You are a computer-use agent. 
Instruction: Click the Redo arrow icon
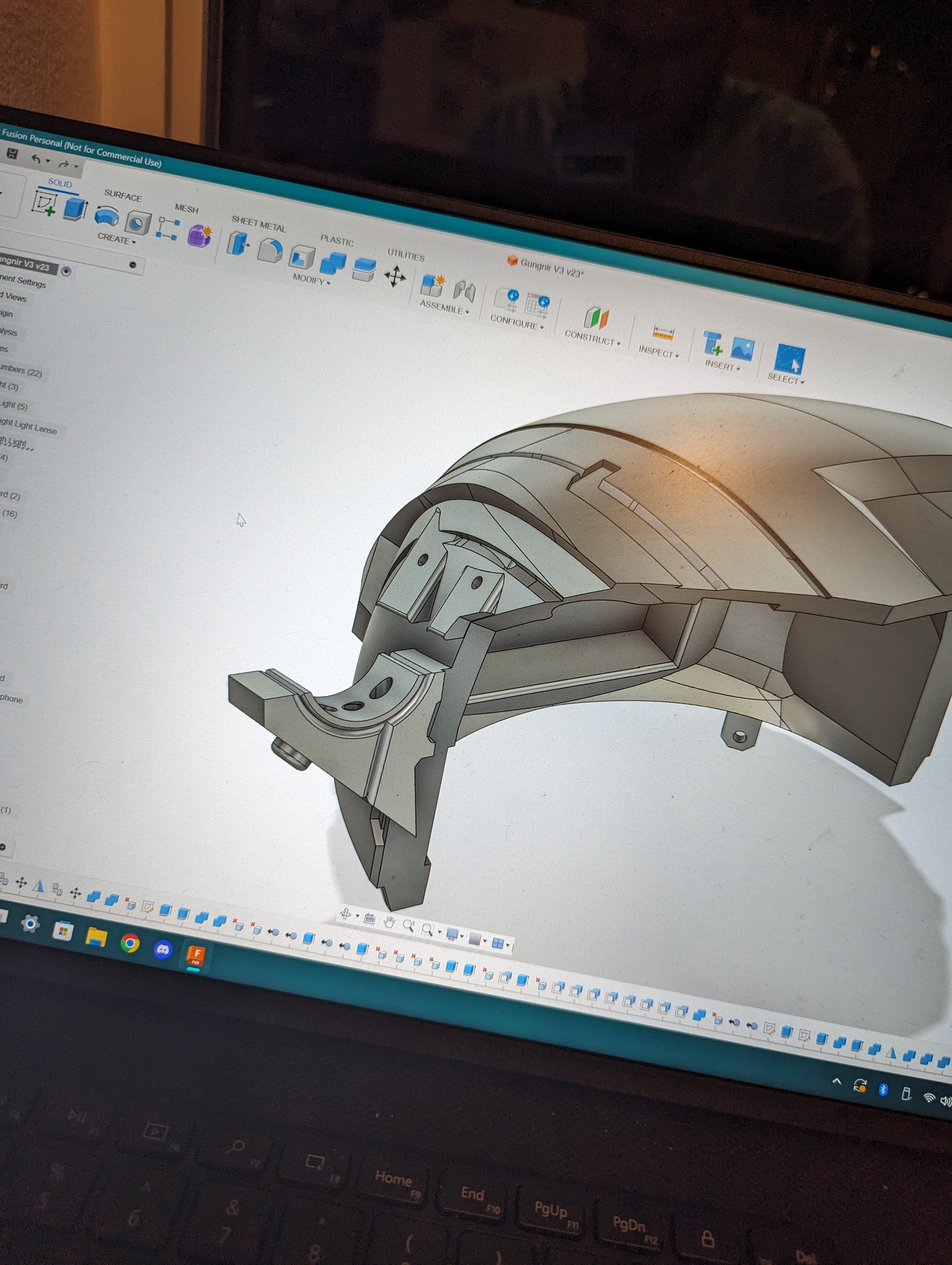click(64, 164)
